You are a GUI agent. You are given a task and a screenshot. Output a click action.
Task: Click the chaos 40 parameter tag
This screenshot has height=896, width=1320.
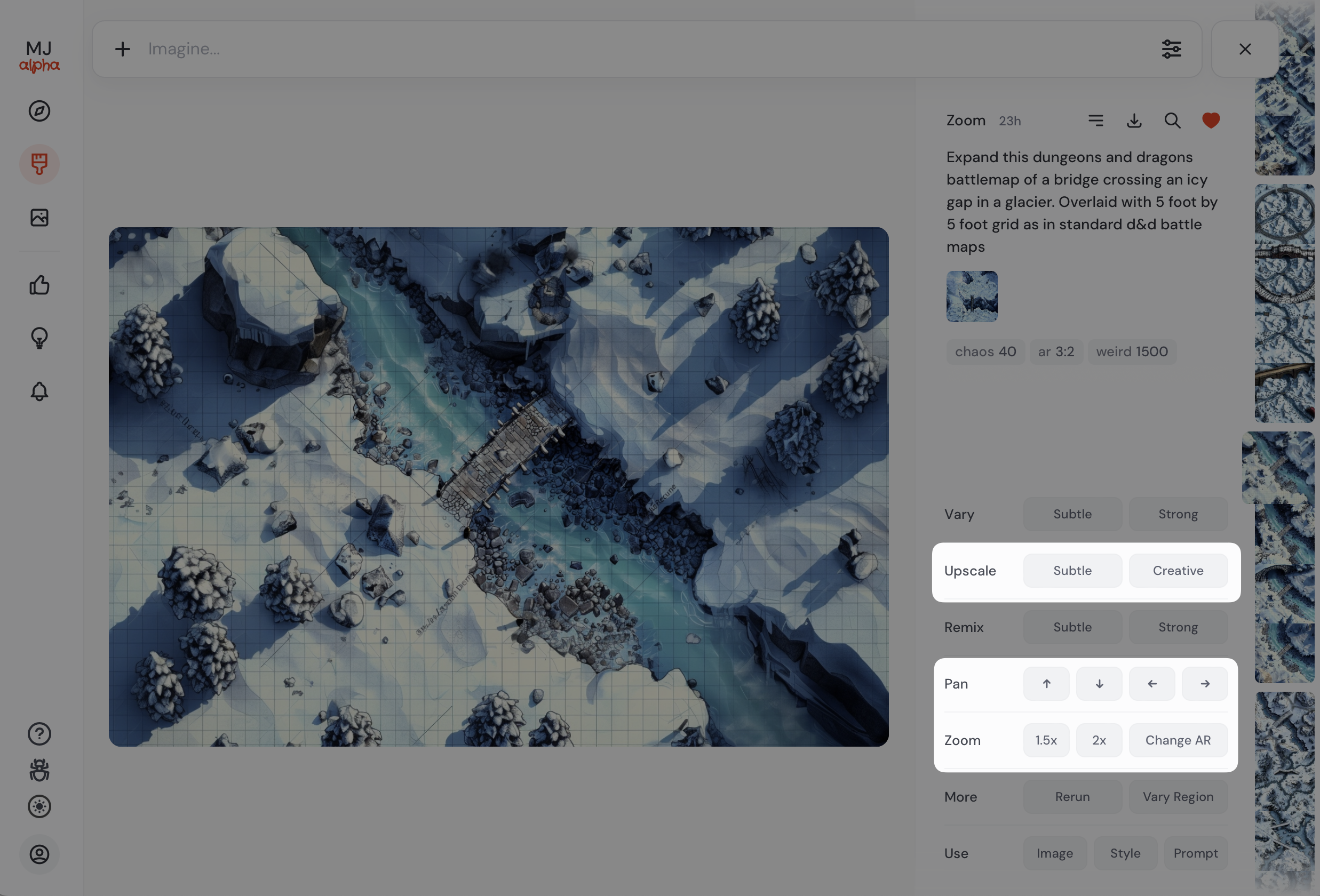pos(985,352)
